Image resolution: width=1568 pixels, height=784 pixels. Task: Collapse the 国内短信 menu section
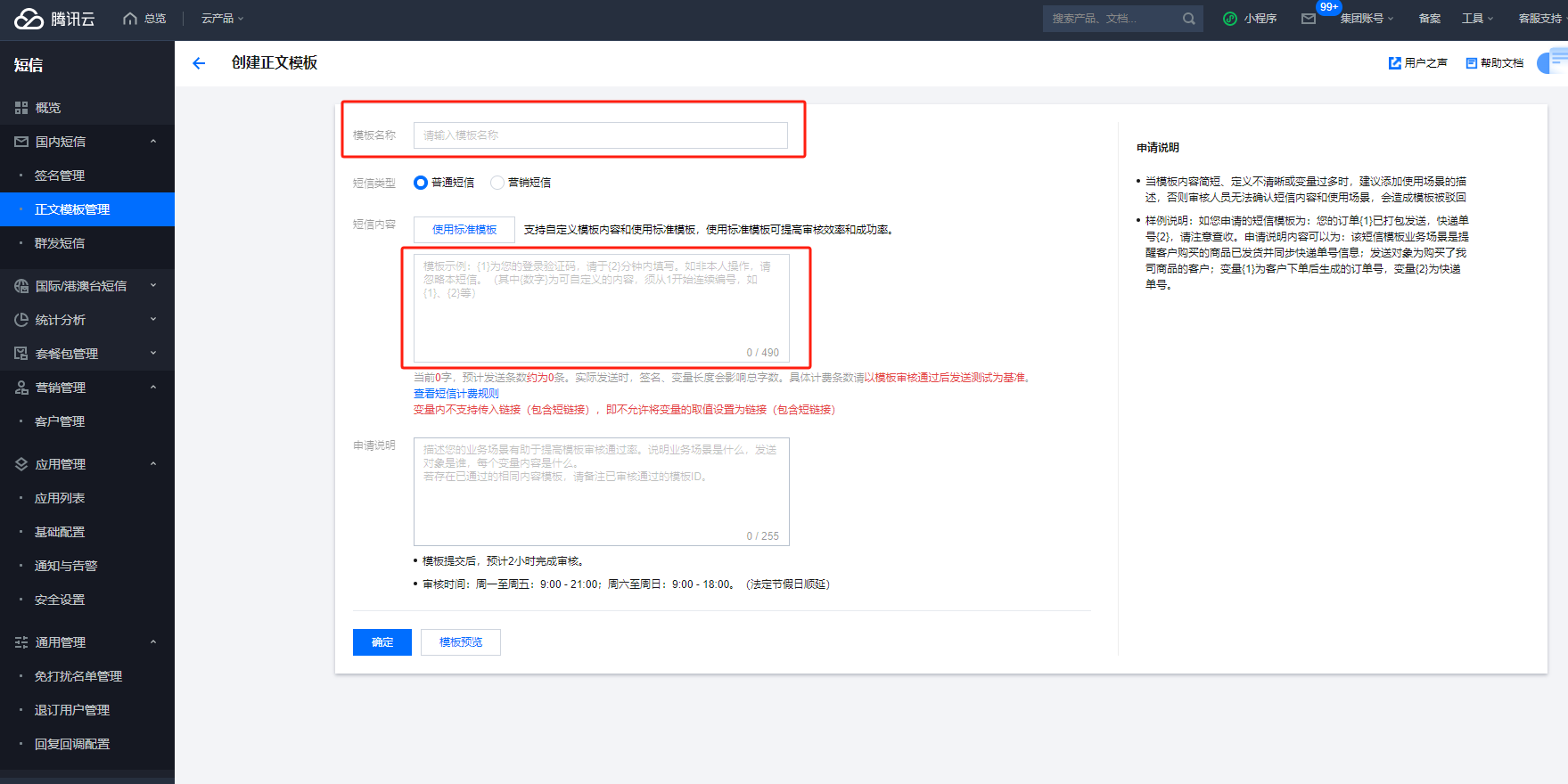pos(153,142)
